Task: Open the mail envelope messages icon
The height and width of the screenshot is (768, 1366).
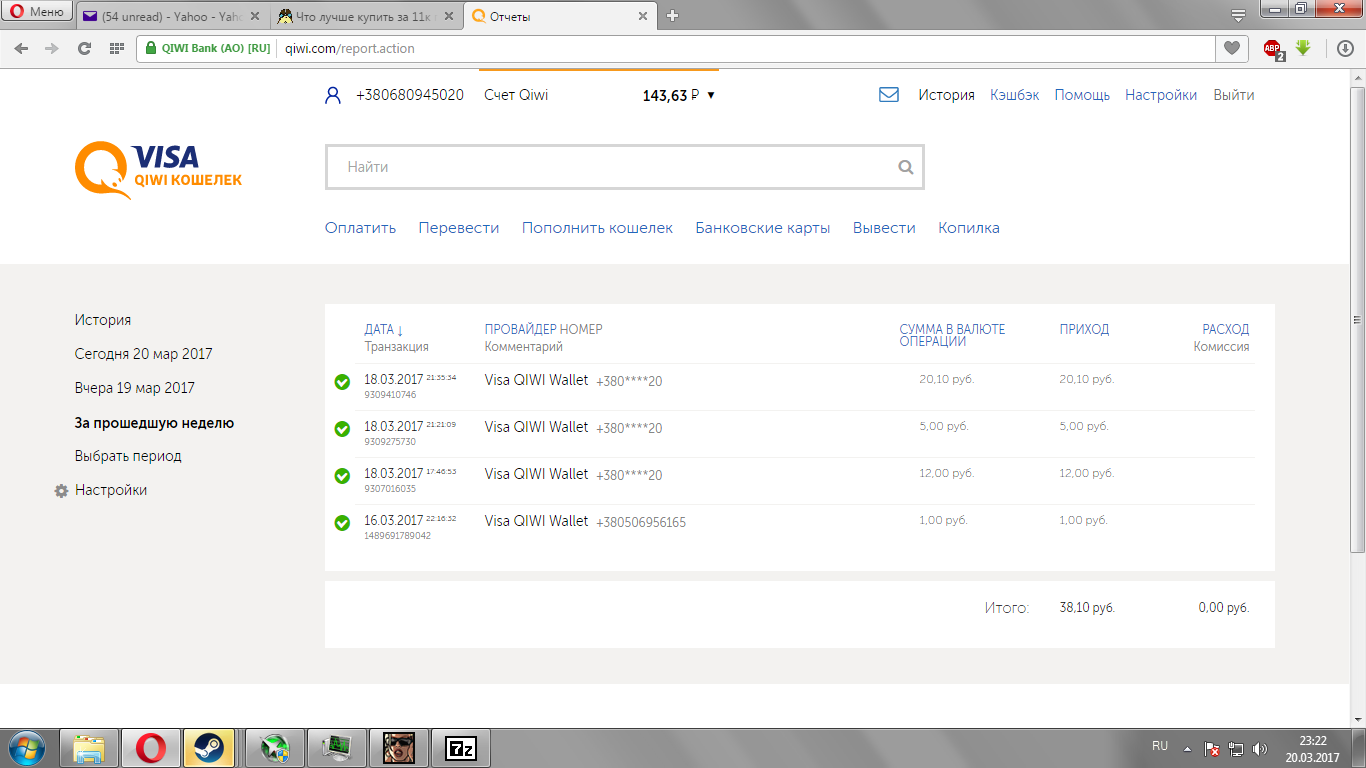Action: (x=889, y=95)
